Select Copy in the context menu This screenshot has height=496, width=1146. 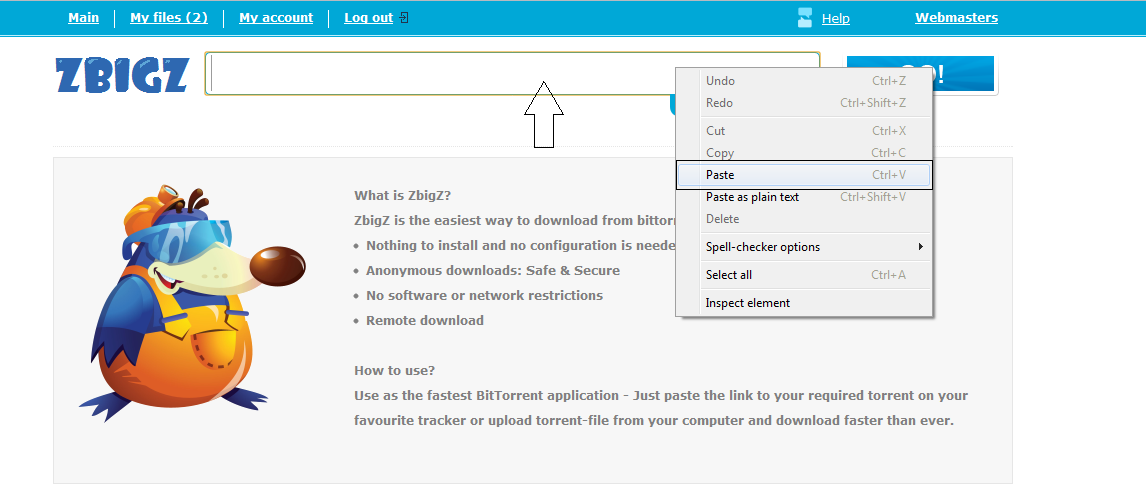pos(805,153)
